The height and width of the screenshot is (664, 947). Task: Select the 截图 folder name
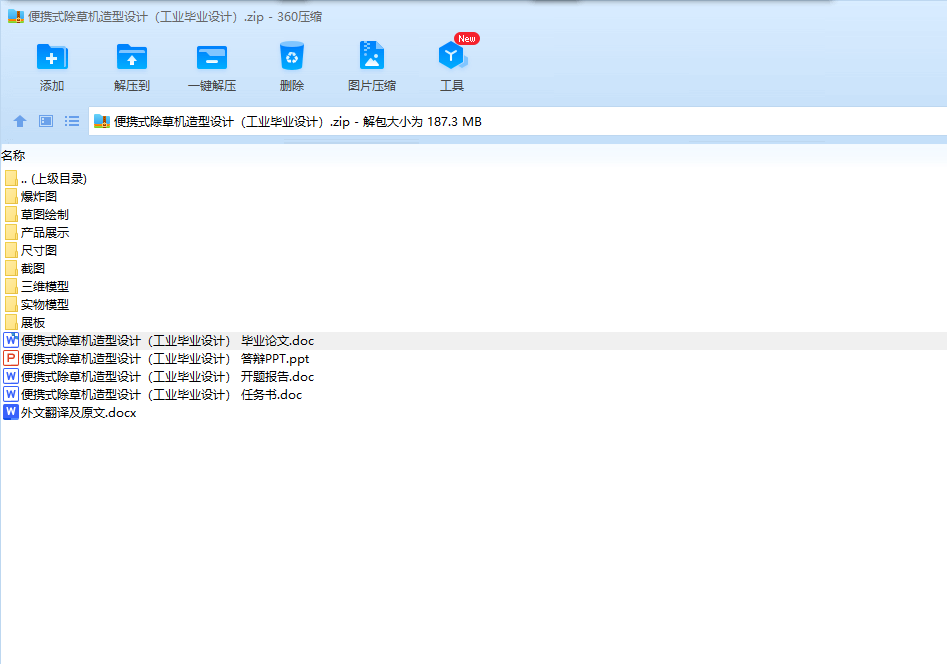point(33,268)
